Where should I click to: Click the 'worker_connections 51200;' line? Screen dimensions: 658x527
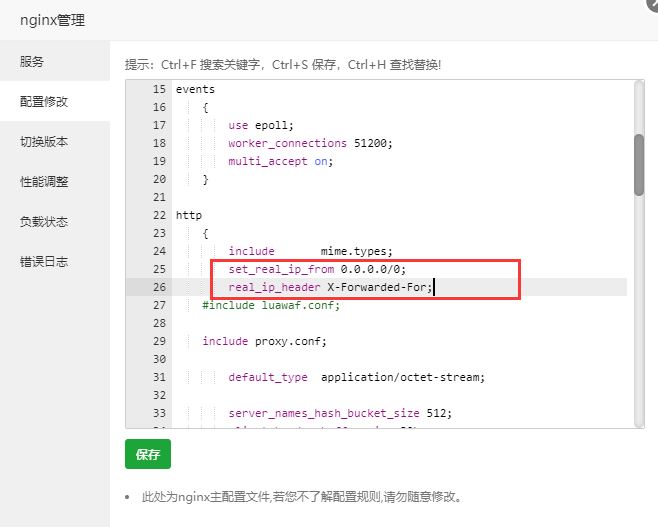pyautogui.click(x=310, y=143)
